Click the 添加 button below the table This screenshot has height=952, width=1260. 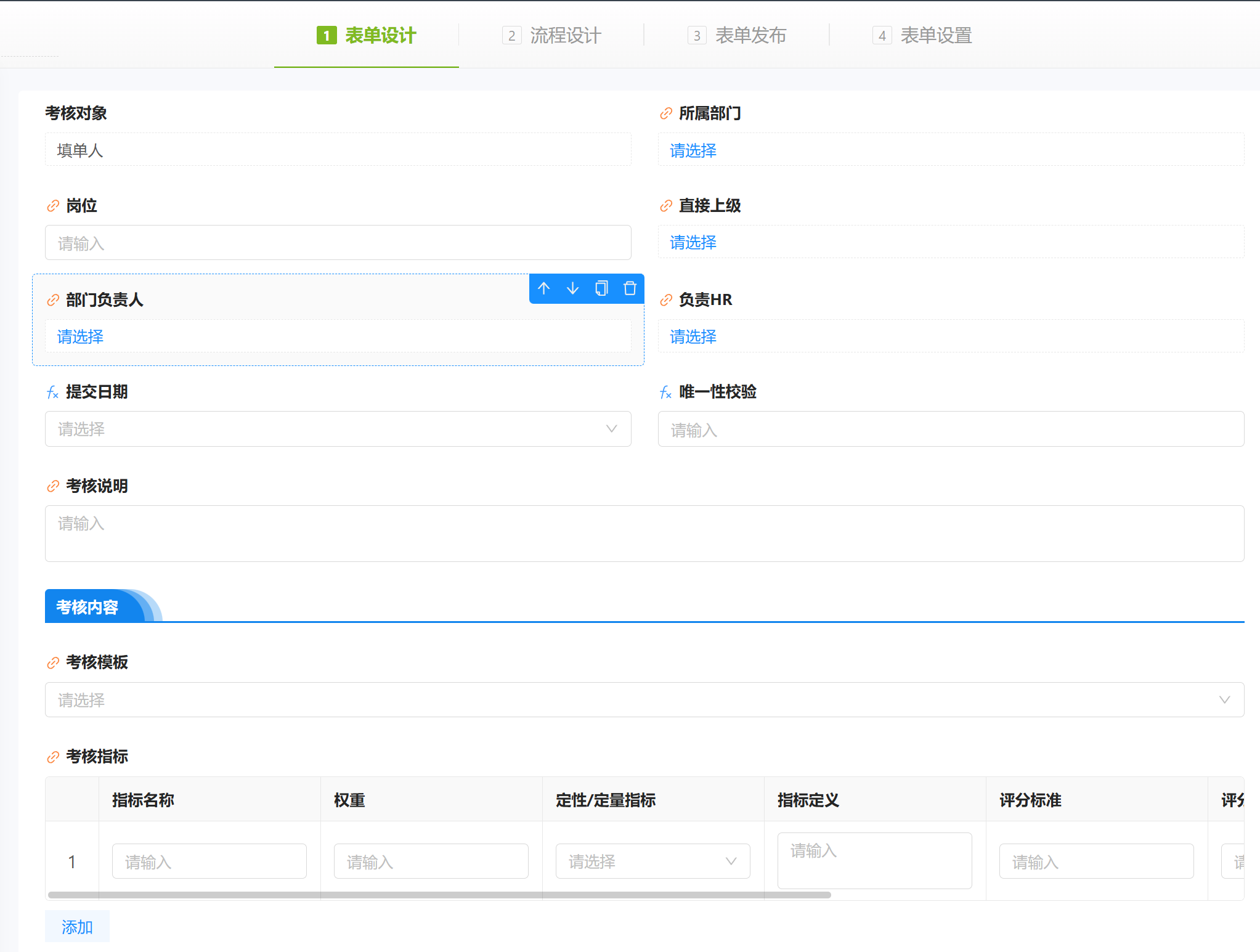[77, 927]
